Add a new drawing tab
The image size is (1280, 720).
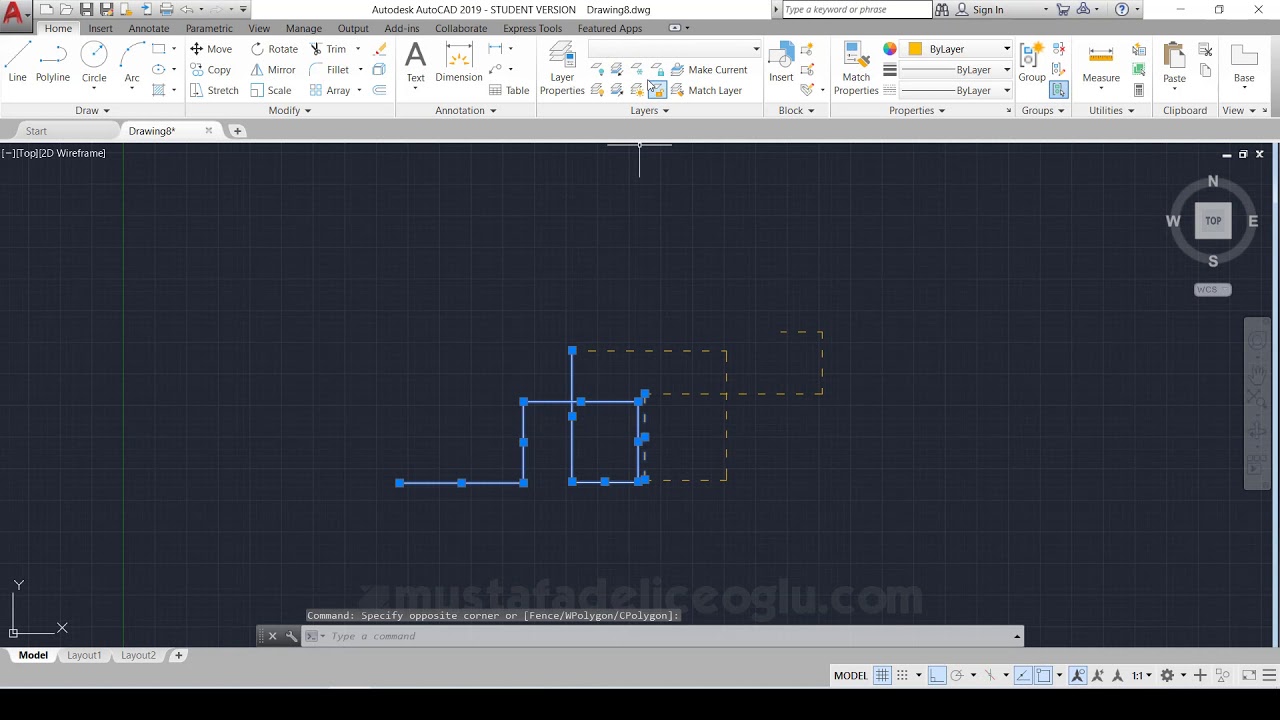237,131
